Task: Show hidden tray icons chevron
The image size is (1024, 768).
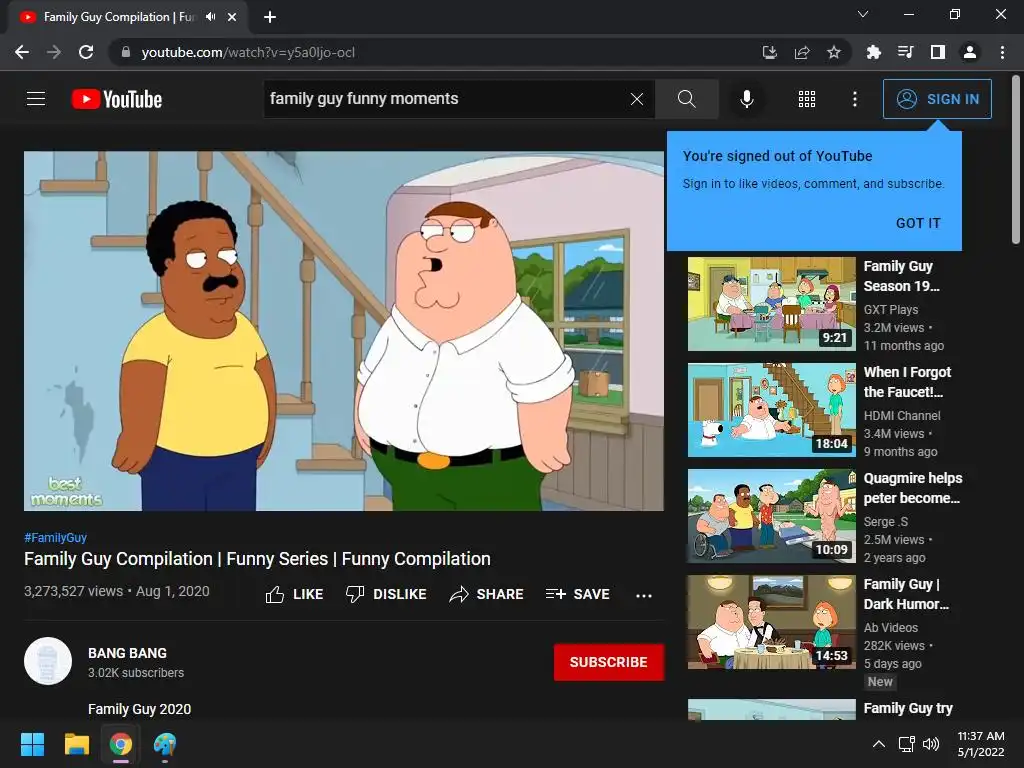Action: 879,744
